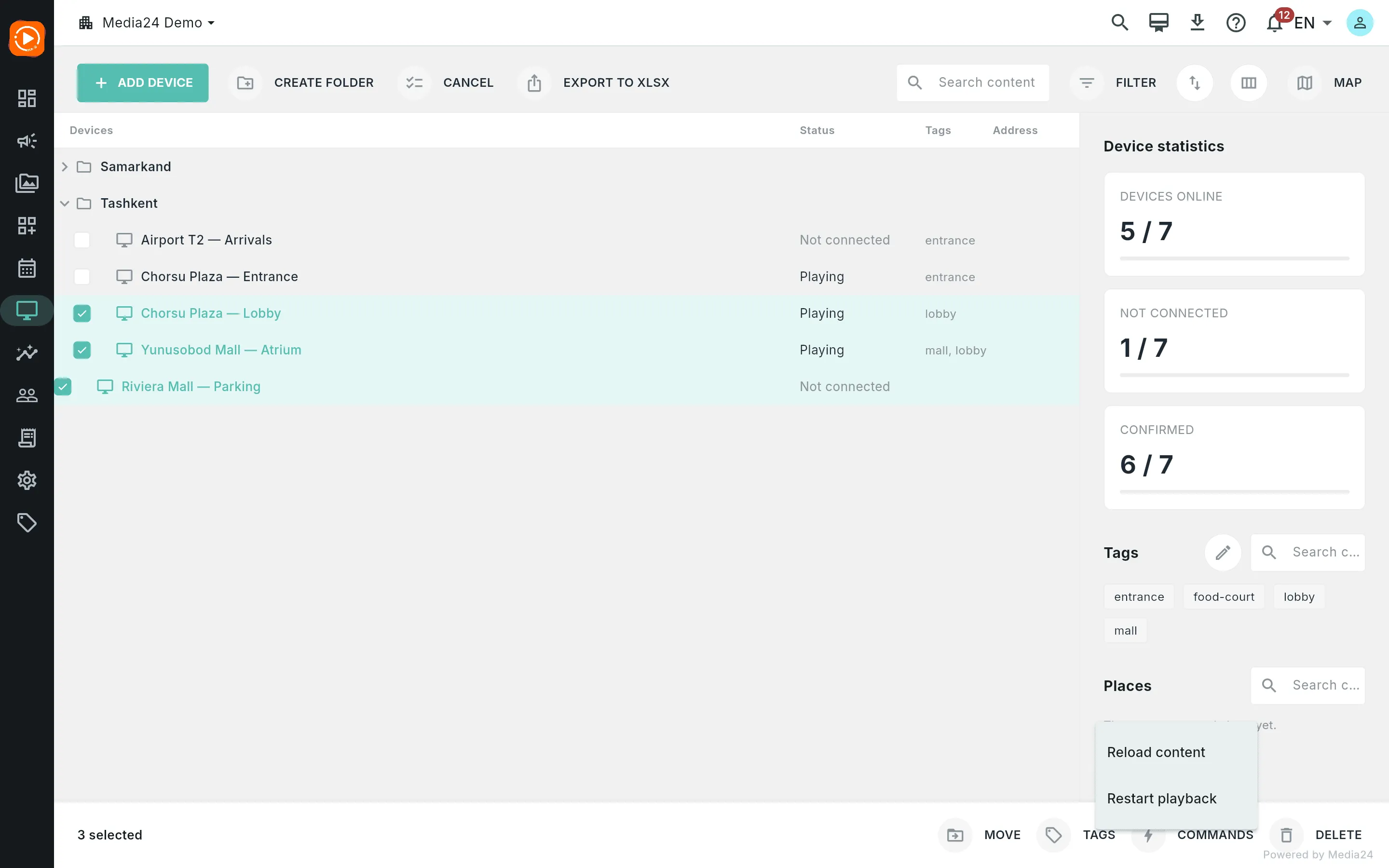The image size is (1389, 868).
Task: Click the MOVE button in bottom bar
Action: pyautogui.click(x=980, y=835)
